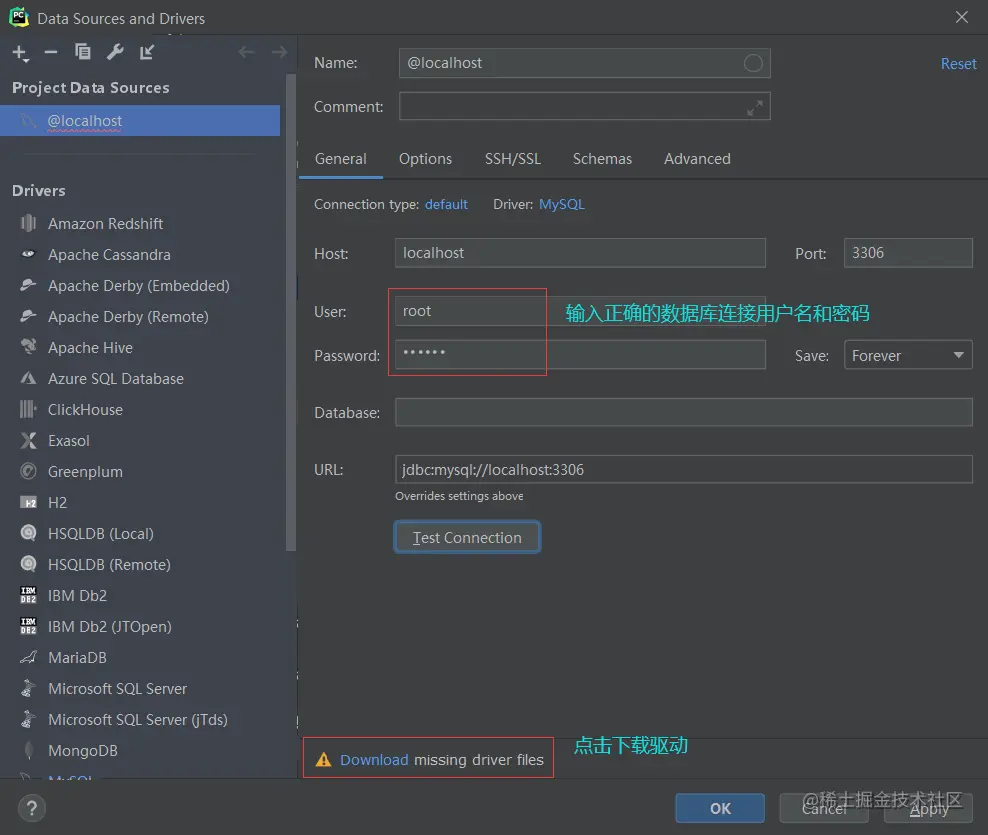Click IBM Db2 (JTOpen) driver icon
Image resolution: width=988 pixels, height=835 pixels.
(28, 626)
